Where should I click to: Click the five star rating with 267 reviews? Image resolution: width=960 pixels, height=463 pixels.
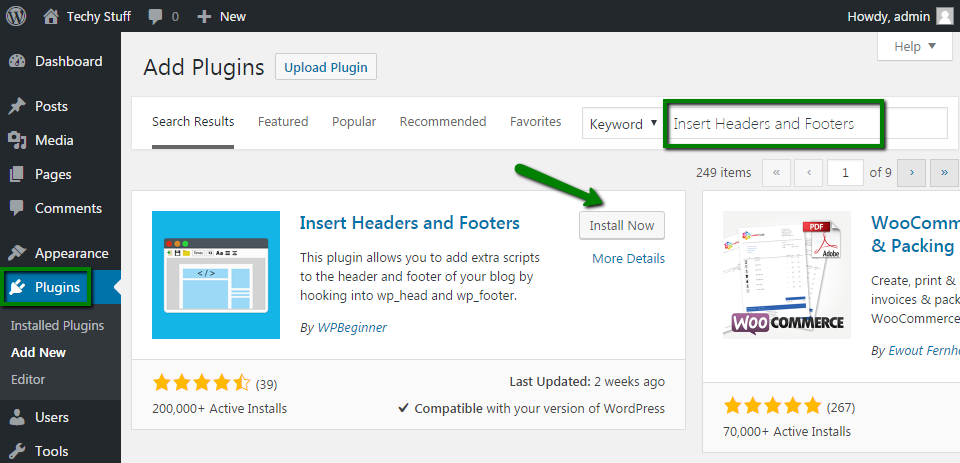coord(773,406)
